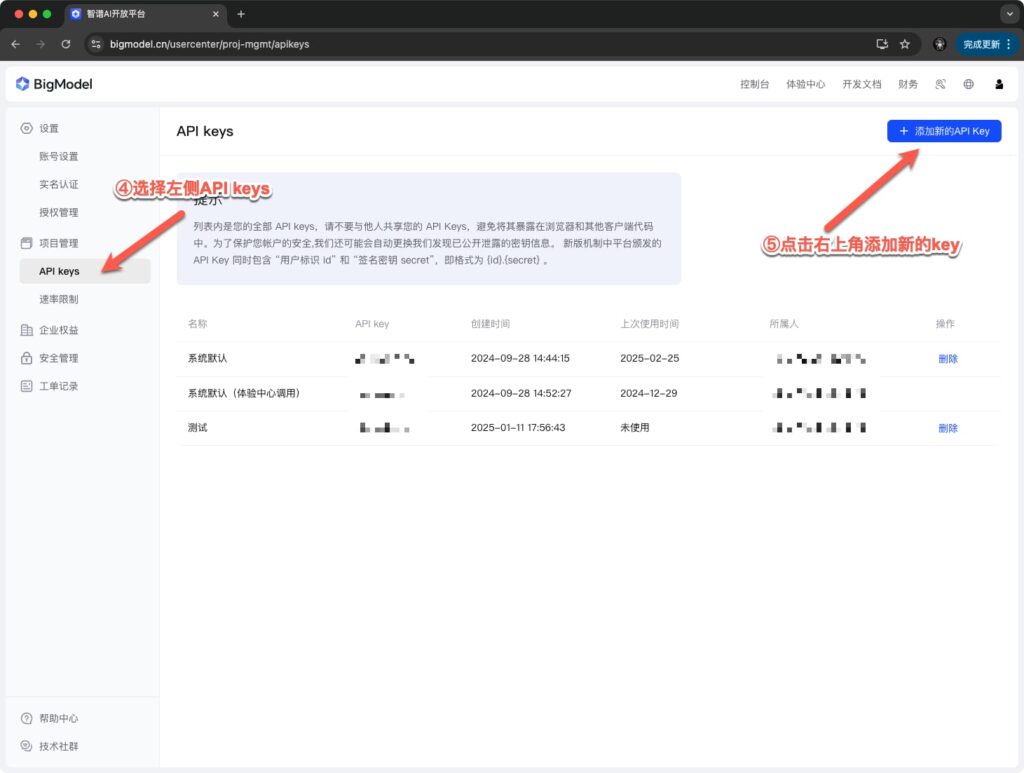
Task: Click the 添加新的API Key button
Action: click(x=943, y=131)
